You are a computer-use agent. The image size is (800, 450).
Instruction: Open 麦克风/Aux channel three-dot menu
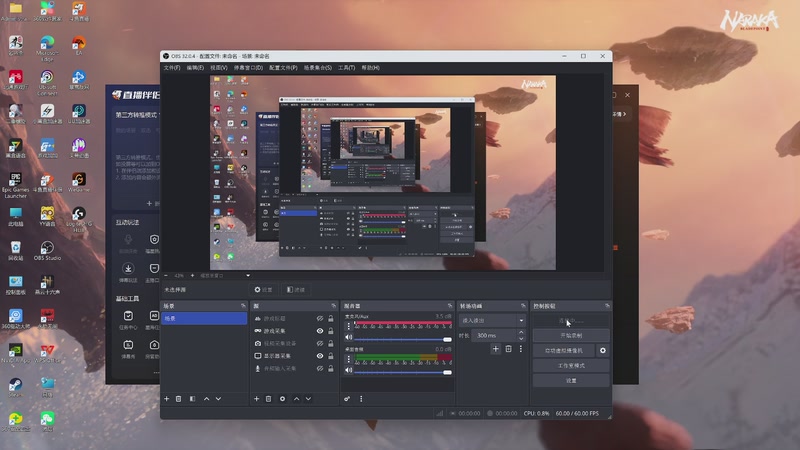348,326
